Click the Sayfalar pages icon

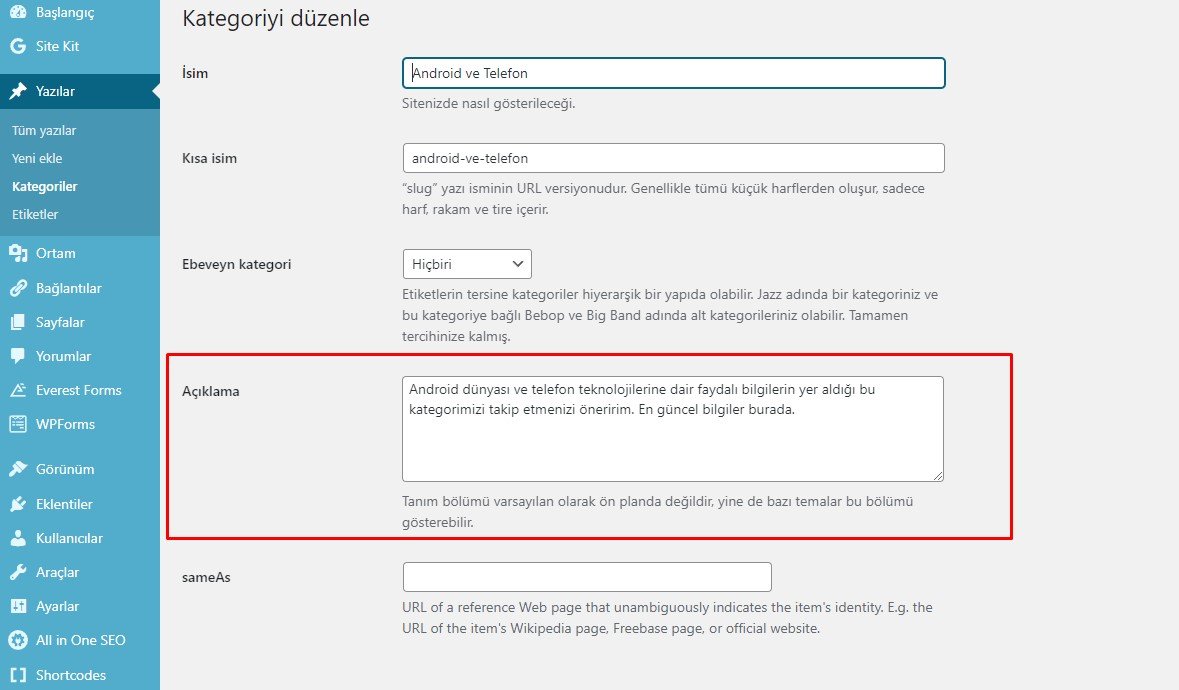18,323
